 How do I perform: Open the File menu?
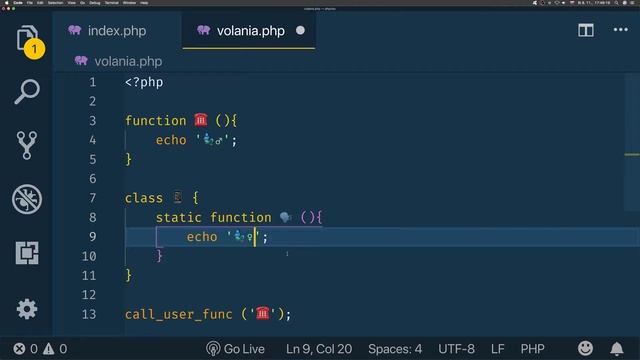tap(29, 2)
